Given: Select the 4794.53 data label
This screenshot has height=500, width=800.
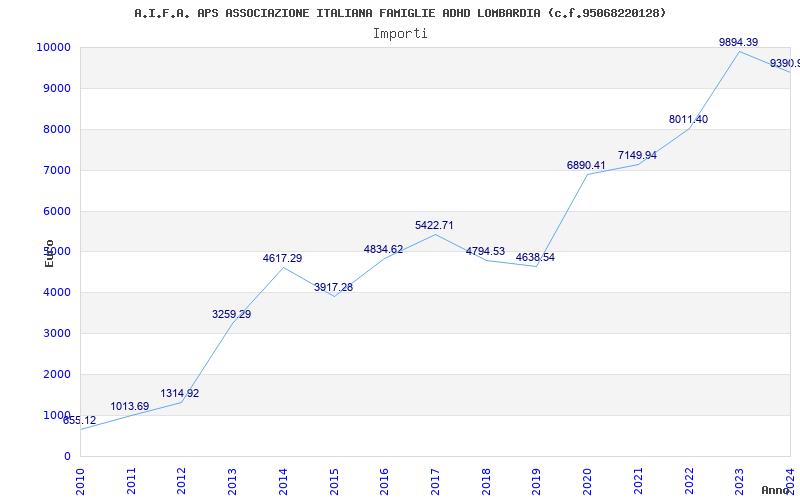Looking at the screenshot, I should tap(485, 251).
